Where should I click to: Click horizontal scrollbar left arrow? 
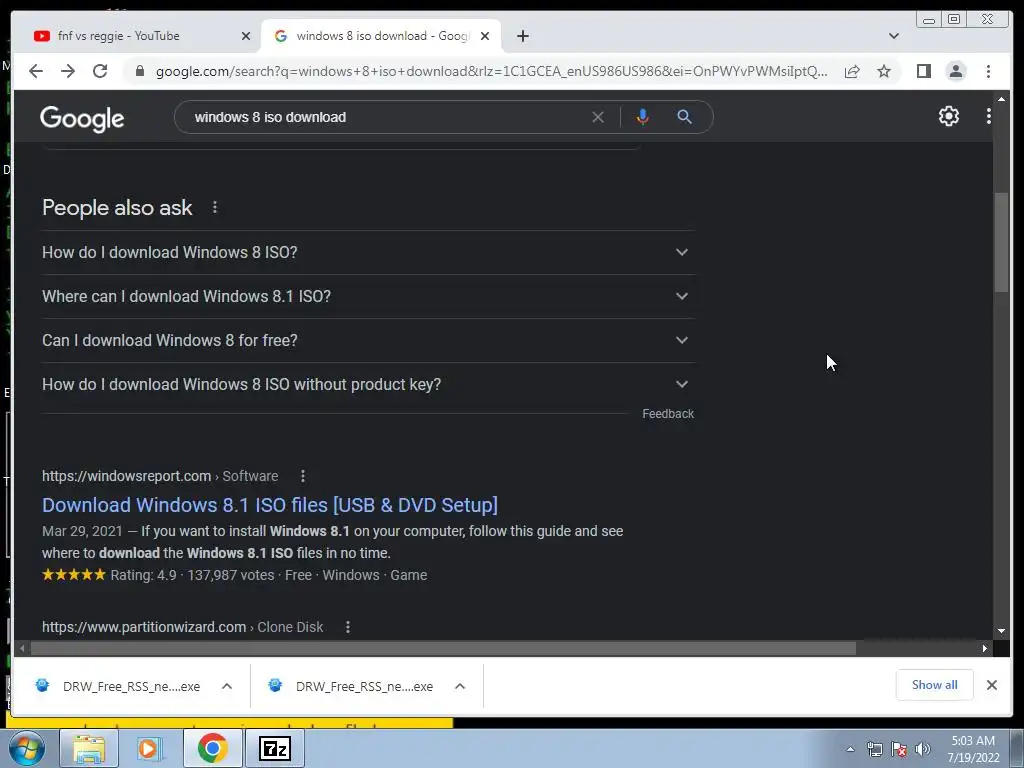[x=22, y=648]
